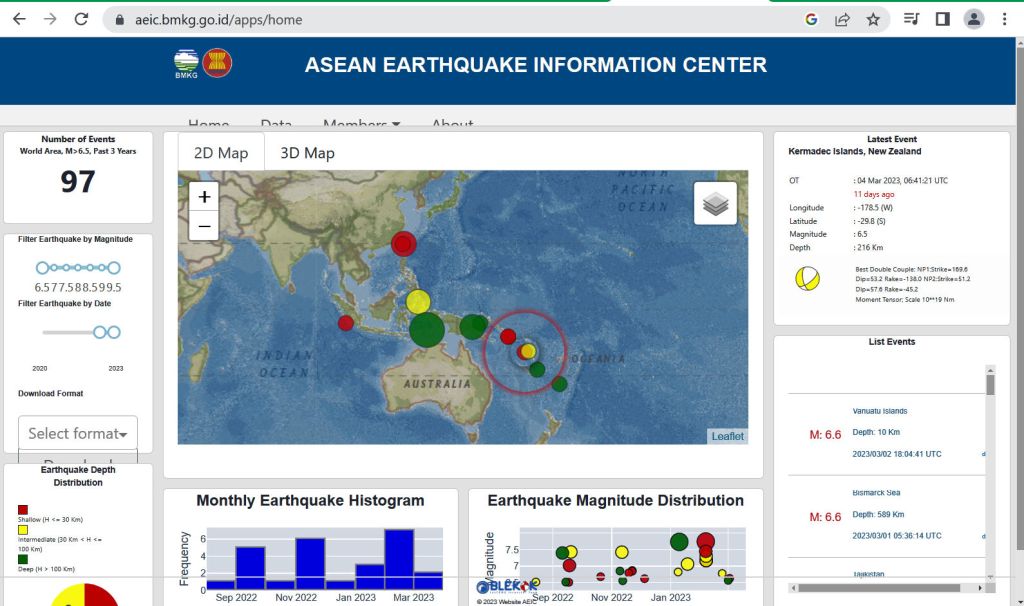Open the Vanuatu Islands event entry
1024x606 pixels.
[880, 411]
